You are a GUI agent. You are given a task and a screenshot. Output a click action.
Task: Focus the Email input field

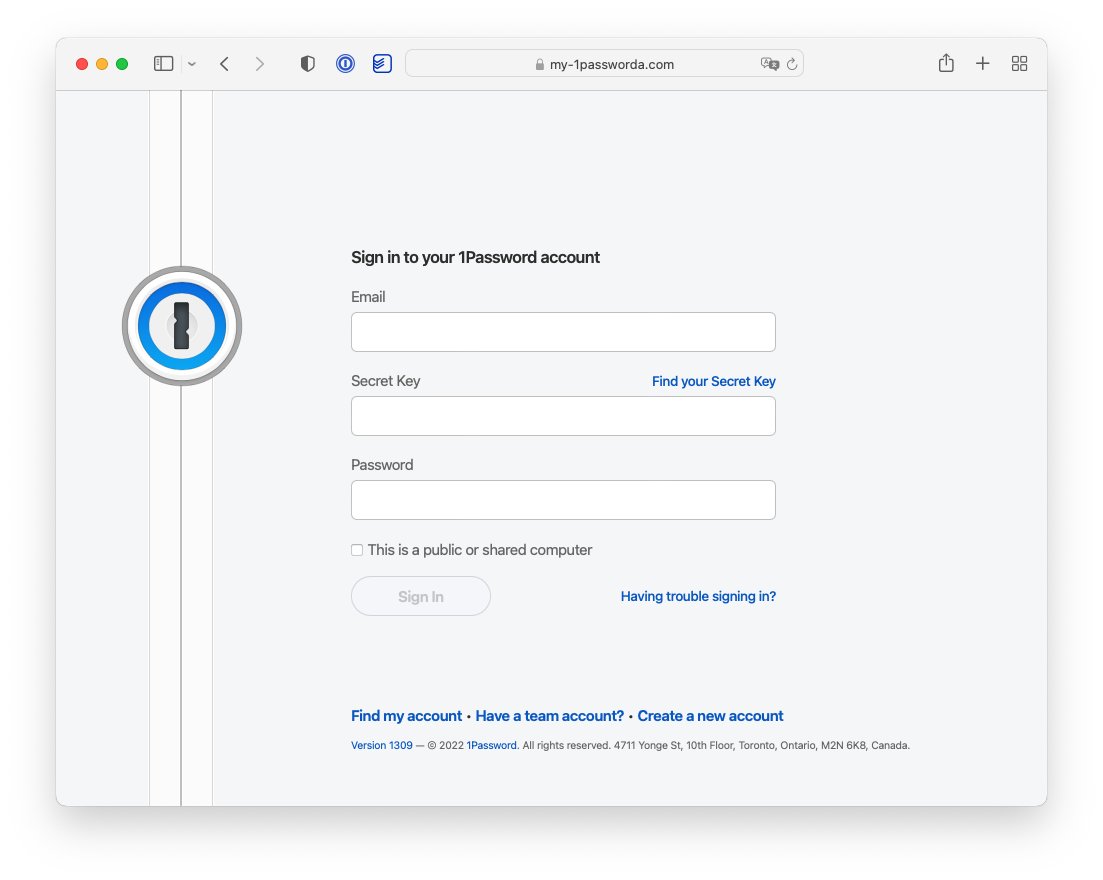pos(563,332)
